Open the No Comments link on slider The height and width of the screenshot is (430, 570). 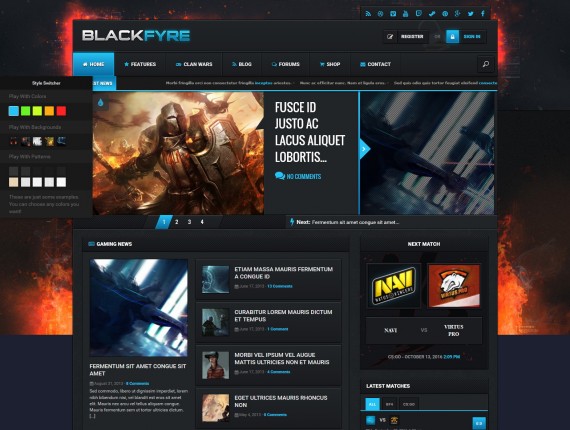coord(298,176)
